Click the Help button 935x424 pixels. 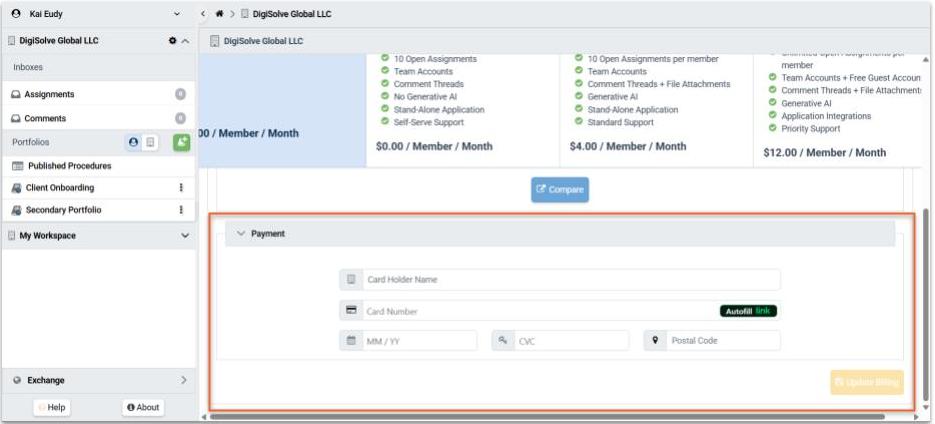pyautogui.click(x=52, y=407)
